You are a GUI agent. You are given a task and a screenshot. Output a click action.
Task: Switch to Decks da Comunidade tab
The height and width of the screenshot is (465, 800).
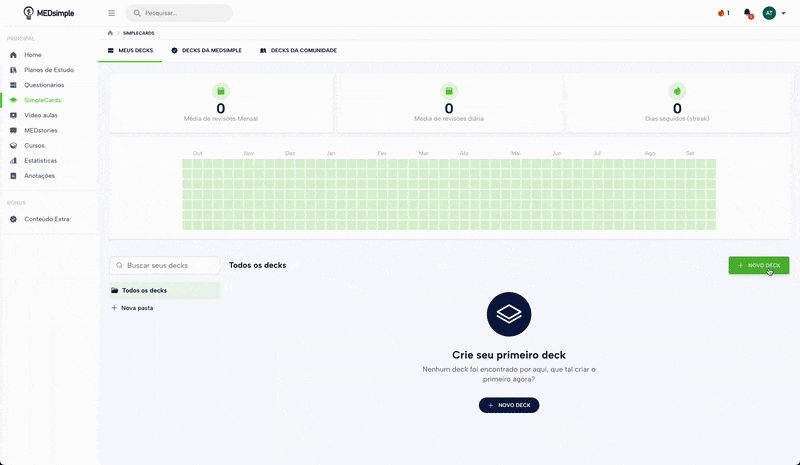tap(298, 51)
